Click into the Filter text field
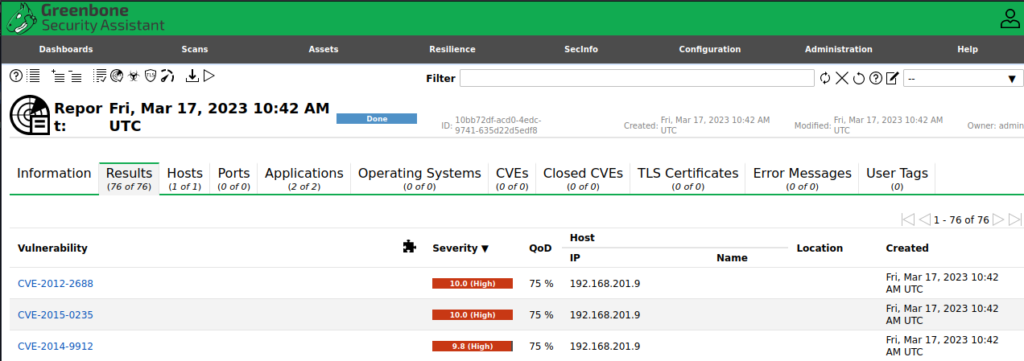This screenshot has height=361, width=1024. (637, 78)
